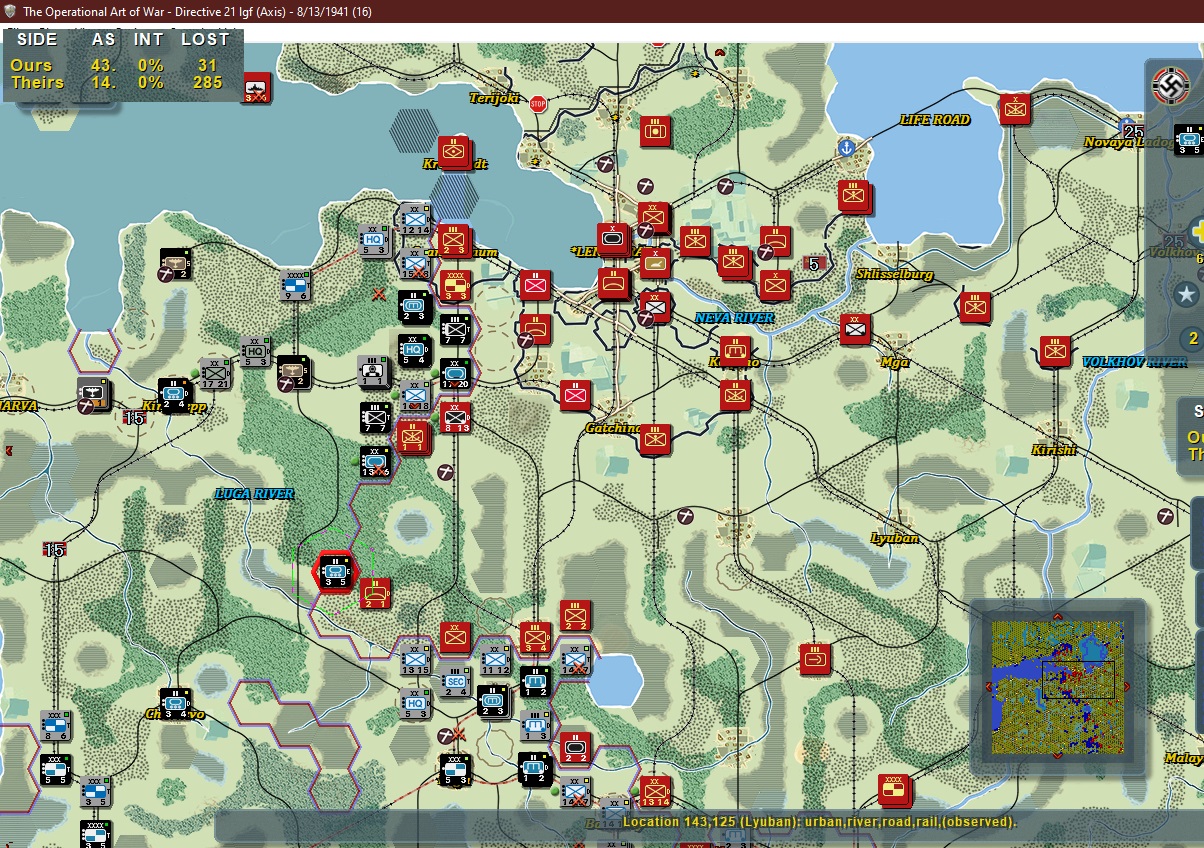Click the LIFE ROAD map label
This screenshot has width=1204, height=848.
pos(935,120)
